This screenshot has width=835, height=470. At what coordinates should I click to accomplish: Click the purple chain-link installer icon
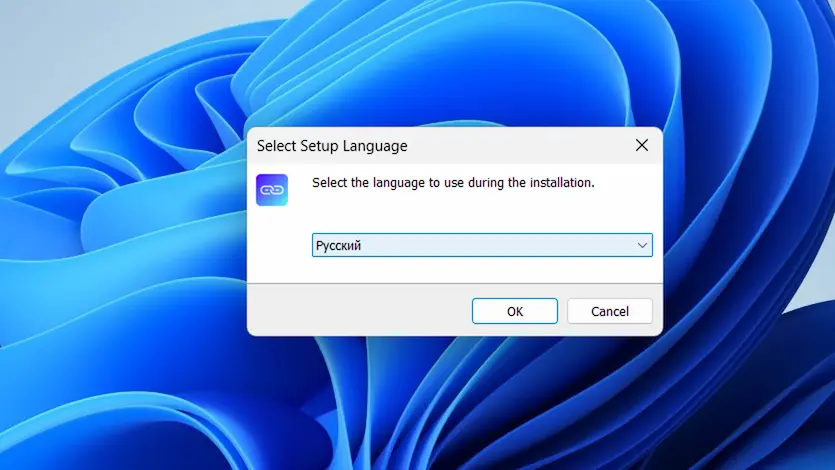pyautogui.click(x=271, y=190)
